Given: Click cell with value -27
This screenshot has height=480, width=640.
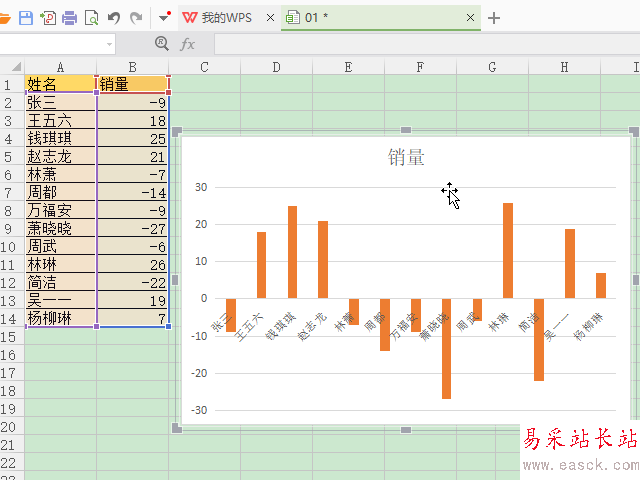Looking at the screenshot, I should (x=133, y=228).
